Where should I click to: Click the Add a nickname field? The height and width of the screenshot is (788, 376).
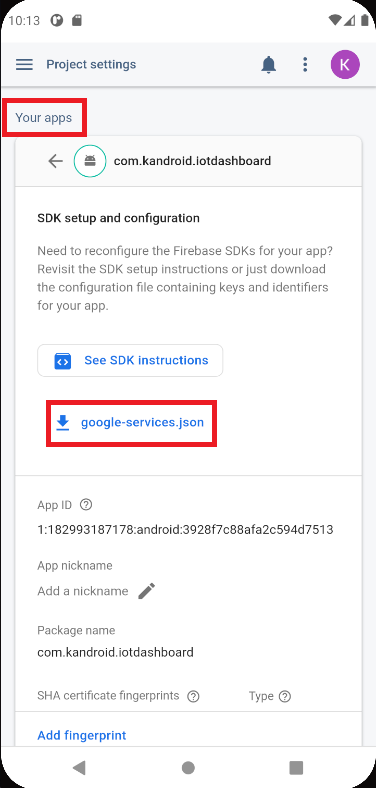coord(82,591)
